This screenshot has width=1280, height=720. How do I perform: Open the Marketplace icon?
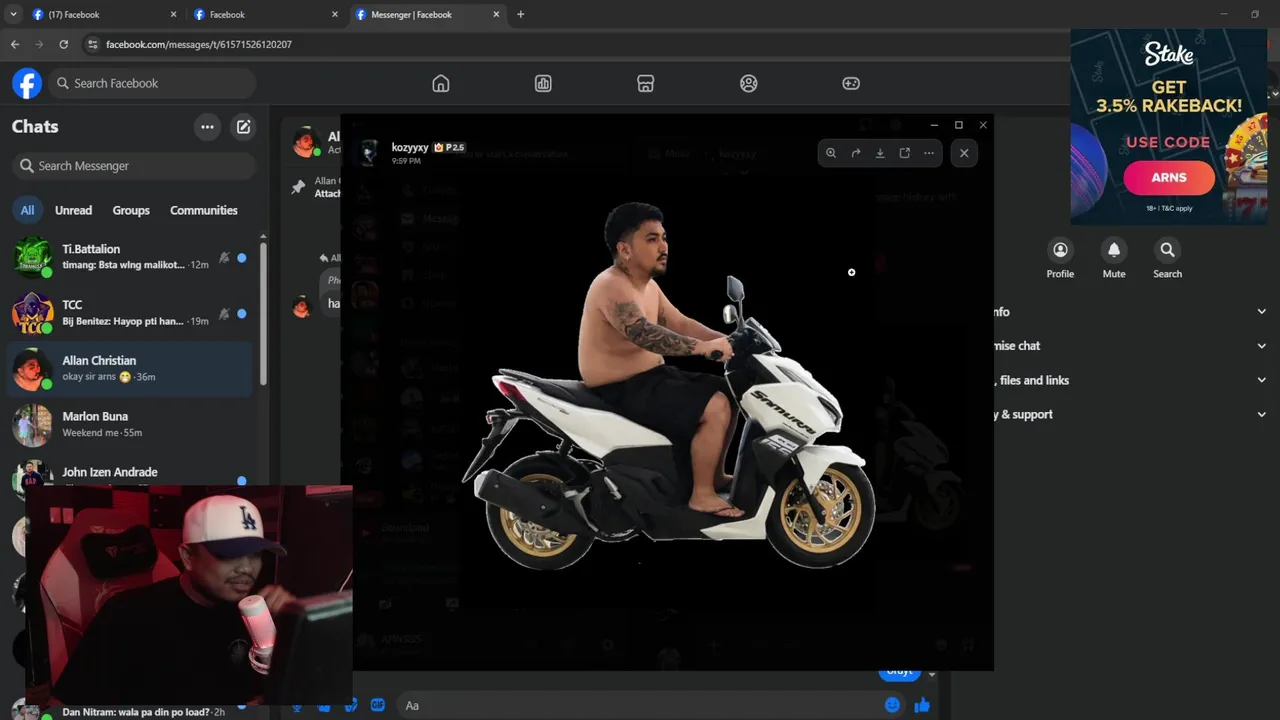coord(646,83)
